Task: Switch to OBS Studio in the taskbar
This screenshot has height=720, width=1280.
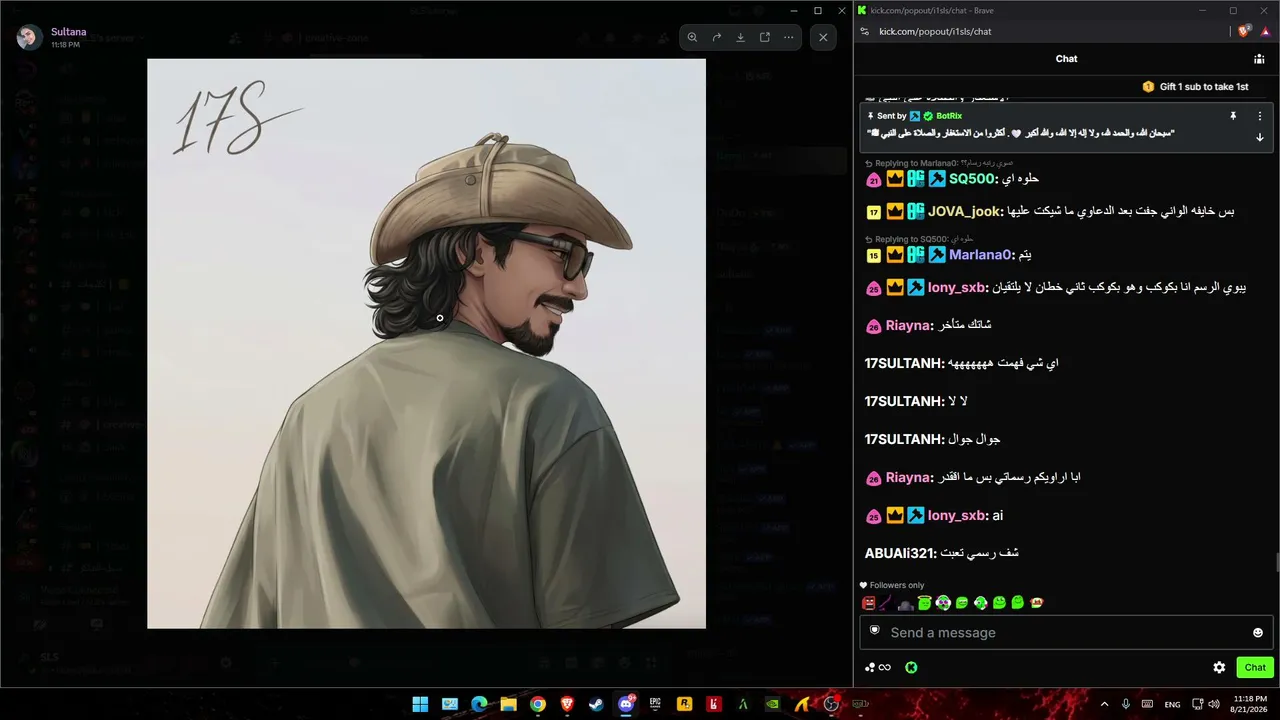Action: (831, 704)
